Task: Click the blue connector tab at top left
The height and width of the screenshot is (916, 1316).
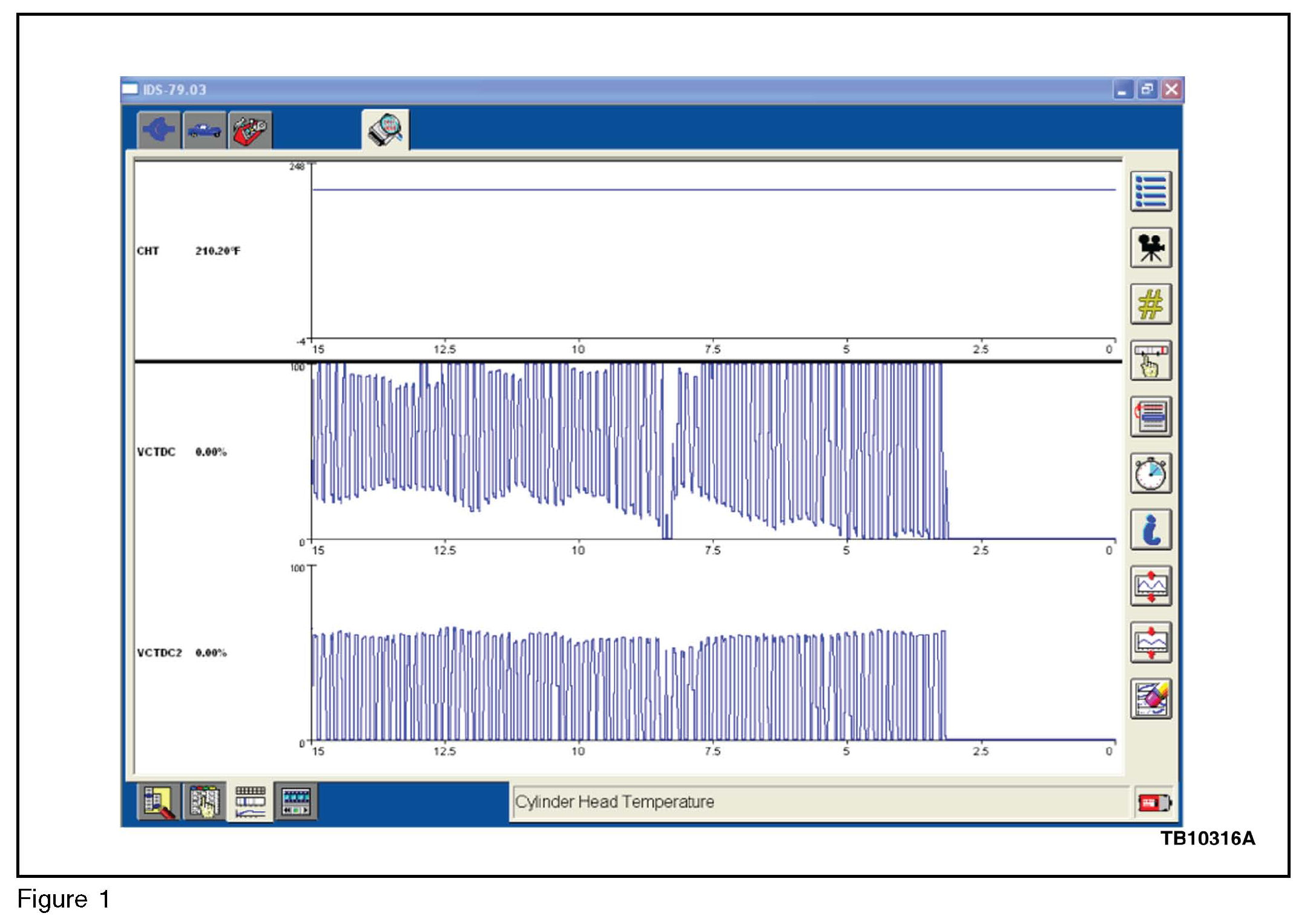Action: click(x=159, y=130)
